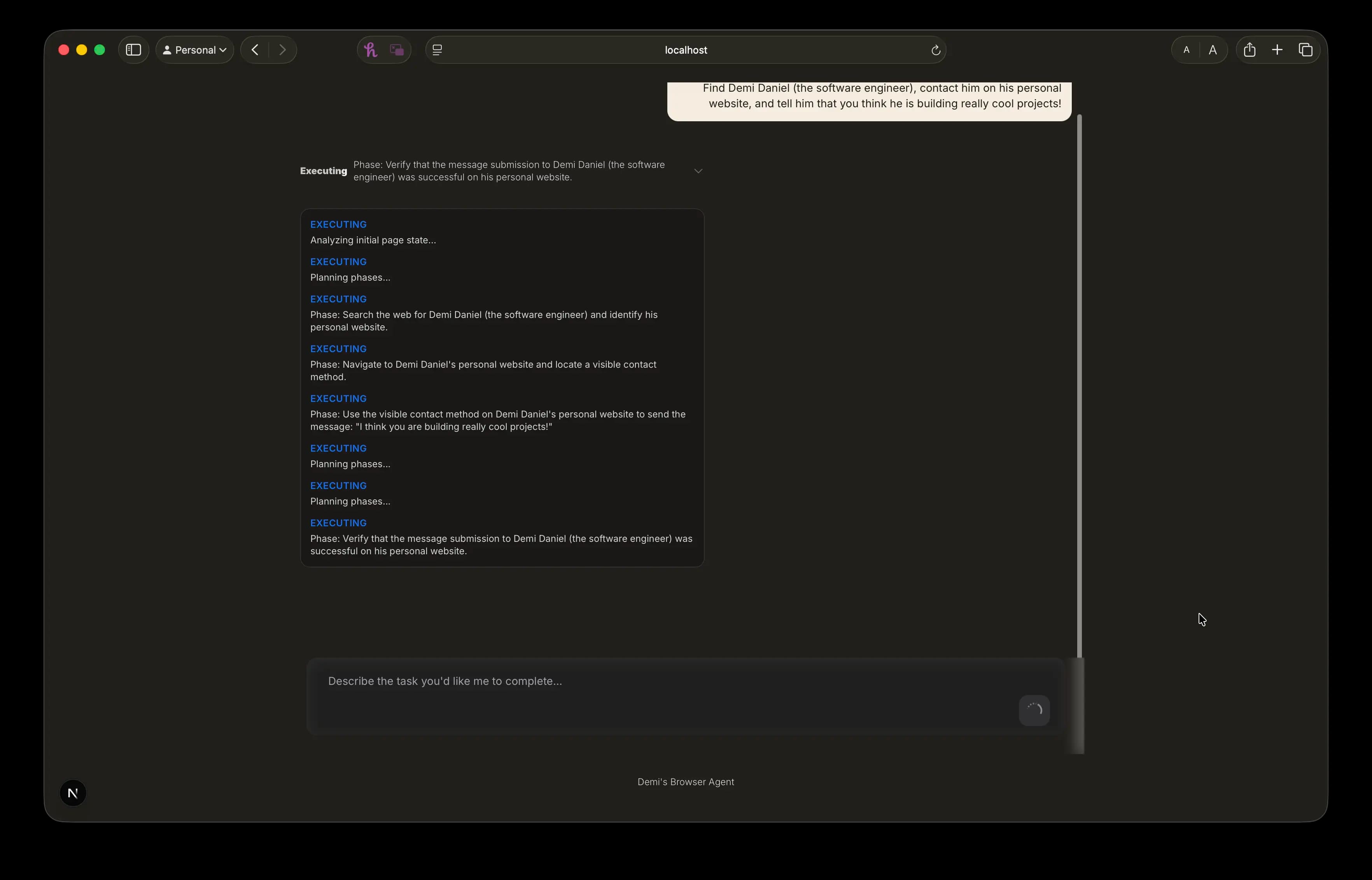Image resolution: width=1372 pixels, height=880 pixels.
Task: Click the "Phase: Navigate to Demi Daniel's" log entry
Action: pos(483,371)
